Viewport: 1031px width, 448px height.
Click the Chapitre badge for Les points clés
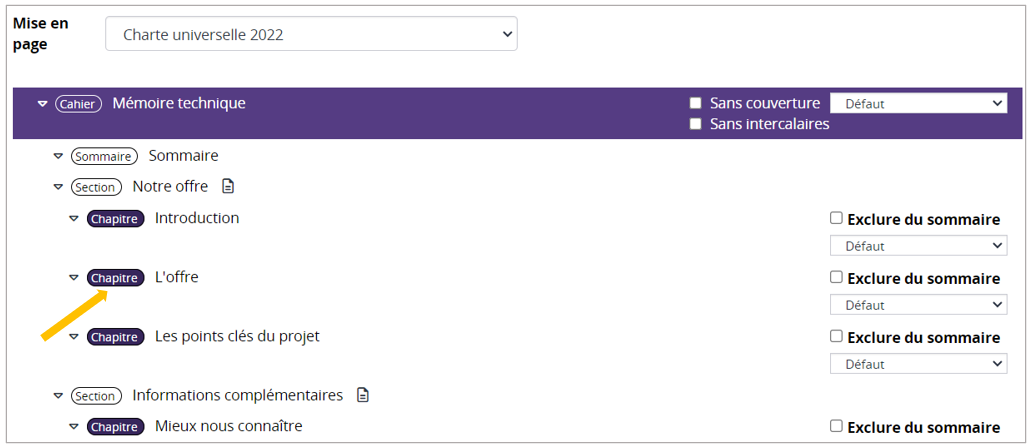(x=115, y=337)
